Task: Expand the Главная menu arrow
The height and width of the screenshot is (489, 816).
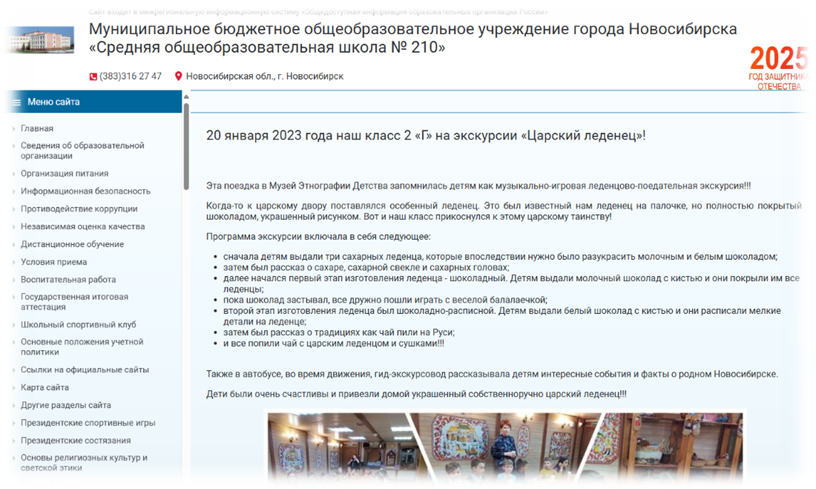Action: (x=13, y=129)
